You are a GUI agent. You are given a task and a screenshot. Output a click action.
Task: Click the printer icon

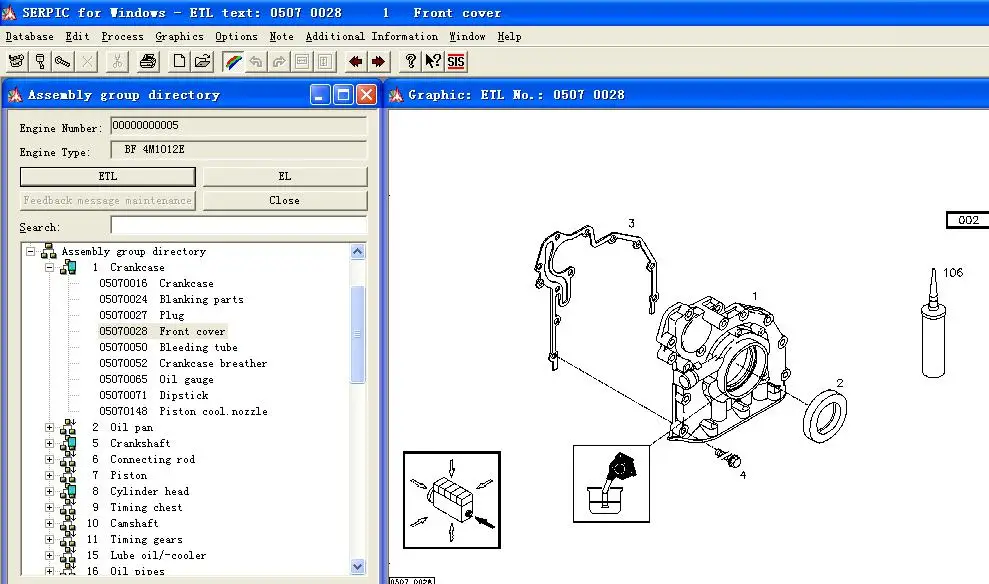tap(148, 61)
